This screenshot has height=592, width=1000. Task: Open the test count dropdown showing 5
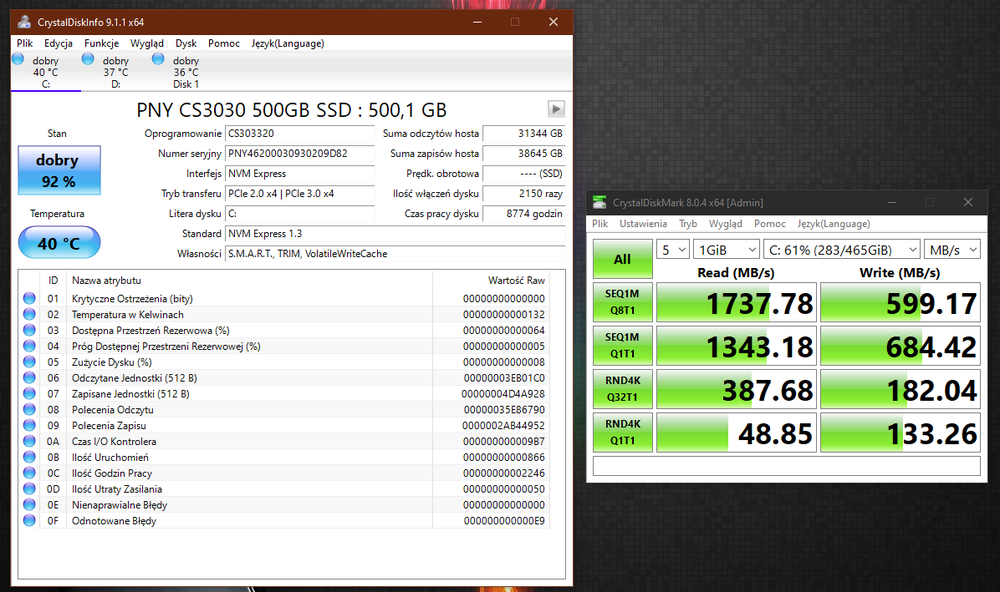click(x=673, y=249)
